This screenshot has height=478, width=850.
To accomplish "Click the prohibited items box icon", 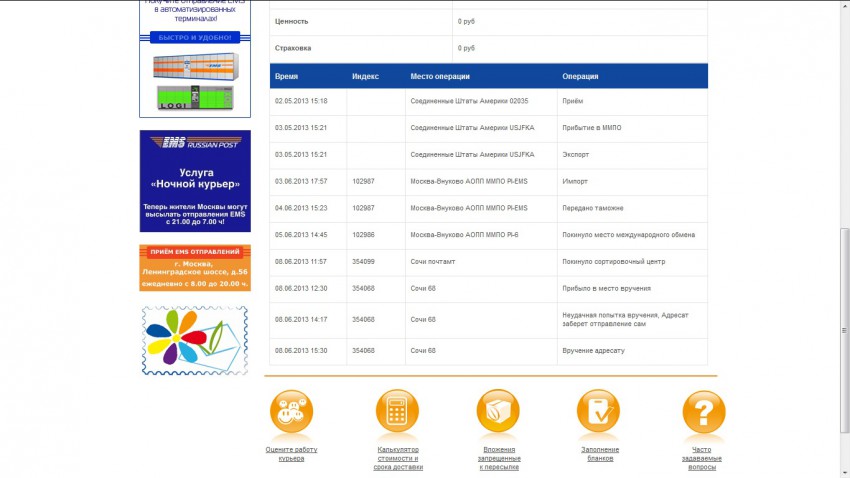I will (x=497, y=412).
